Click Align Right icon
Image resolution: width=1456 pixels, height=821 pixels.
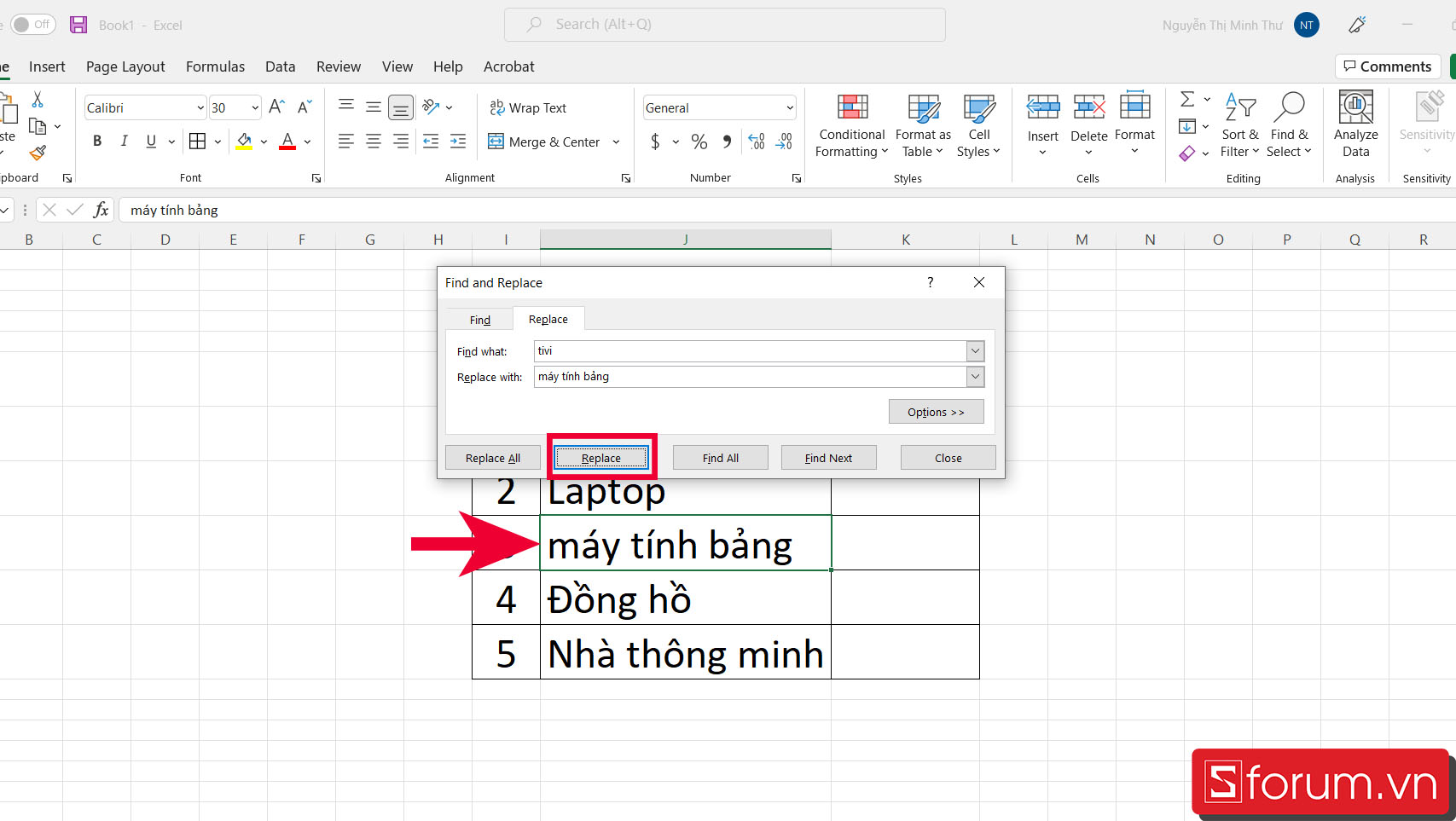tap(401, 142)
